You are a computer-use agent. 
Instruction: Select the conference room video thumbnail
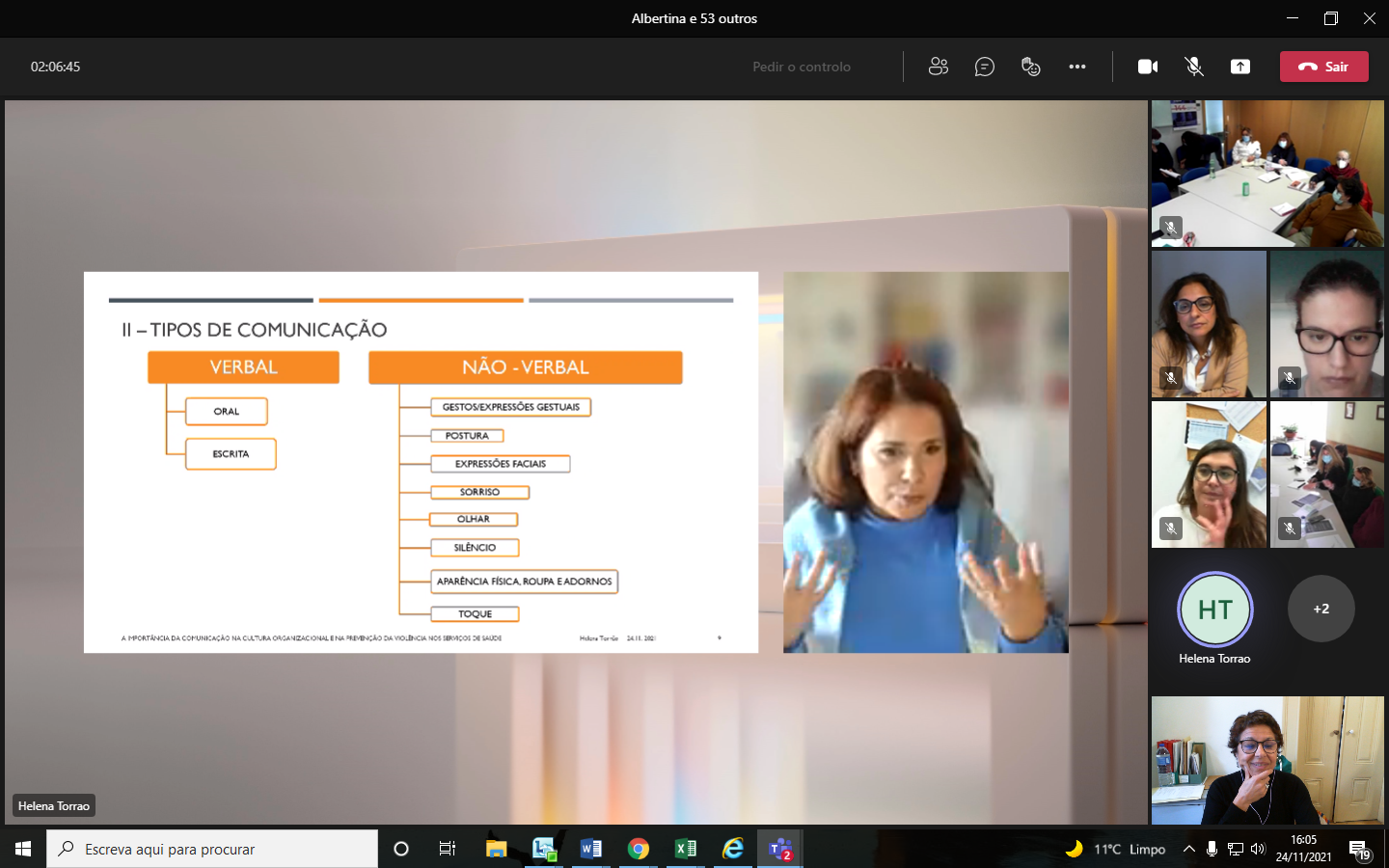(x=1267, y=174)
